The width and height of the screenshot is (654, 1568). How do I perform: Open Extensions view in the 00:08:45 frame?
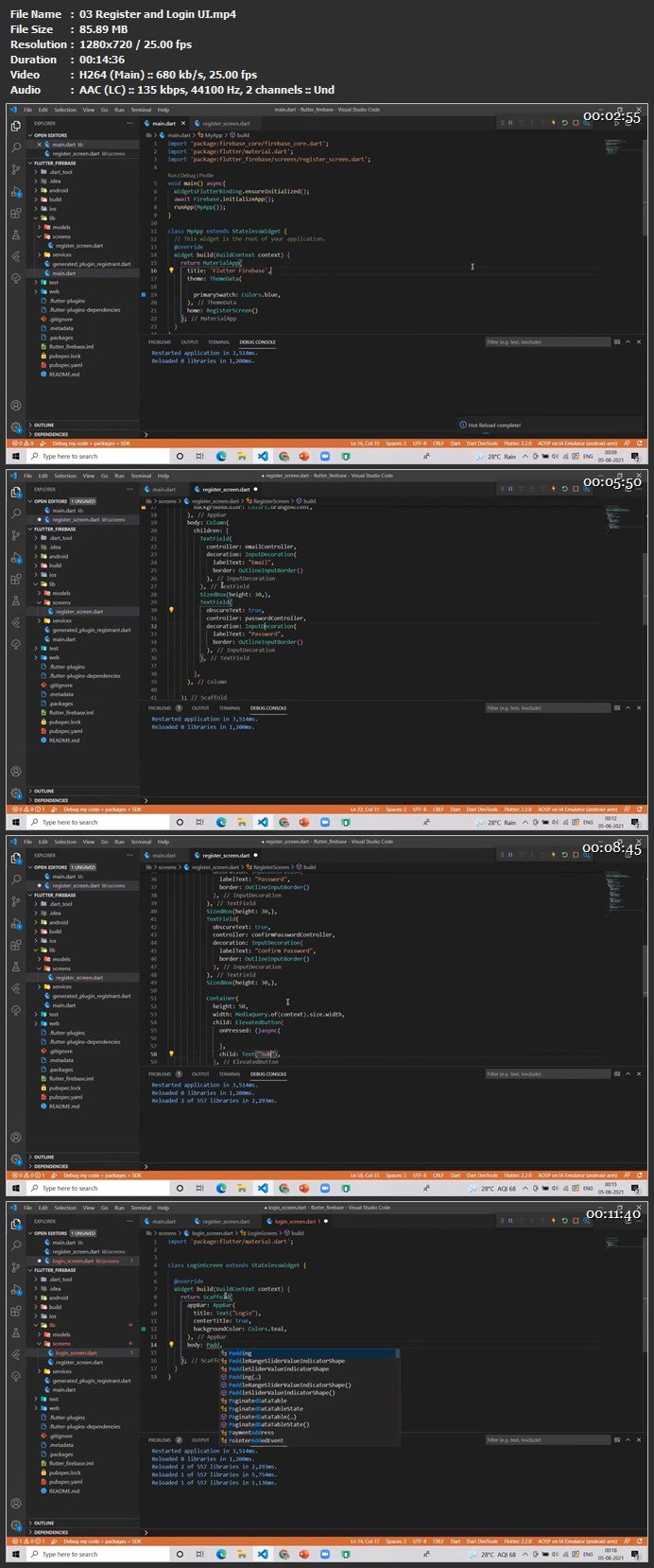coord(15,945)
